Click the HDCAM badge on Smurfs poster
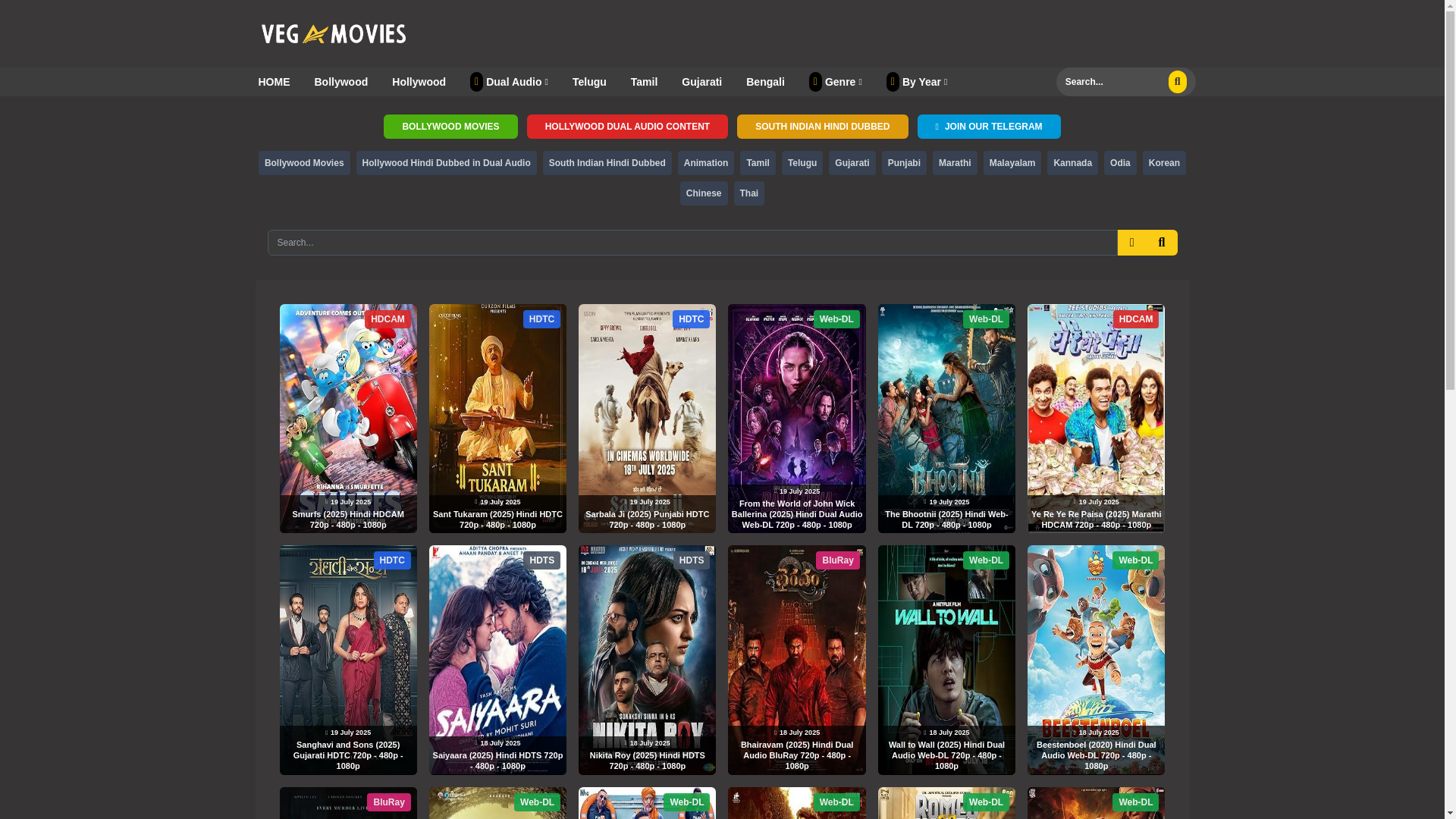This screenshot has width=1456, height=819. point(388,319)
